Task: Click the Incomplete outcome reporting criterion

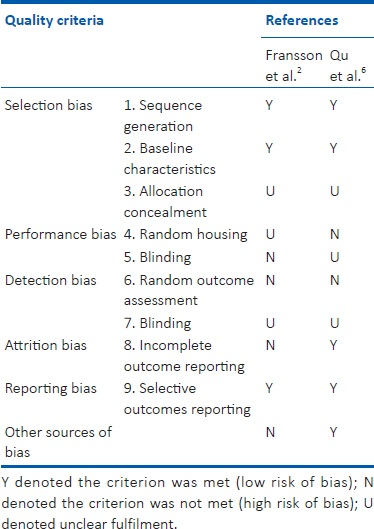Action: 184,356
